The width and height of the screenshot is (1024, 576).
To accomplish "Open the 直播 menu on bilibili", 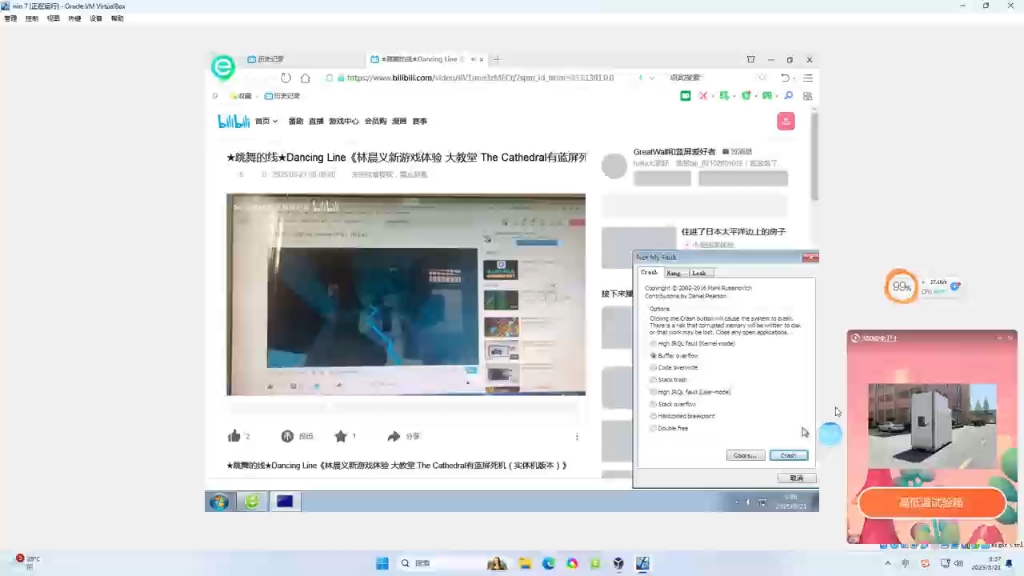I will 316,121.
